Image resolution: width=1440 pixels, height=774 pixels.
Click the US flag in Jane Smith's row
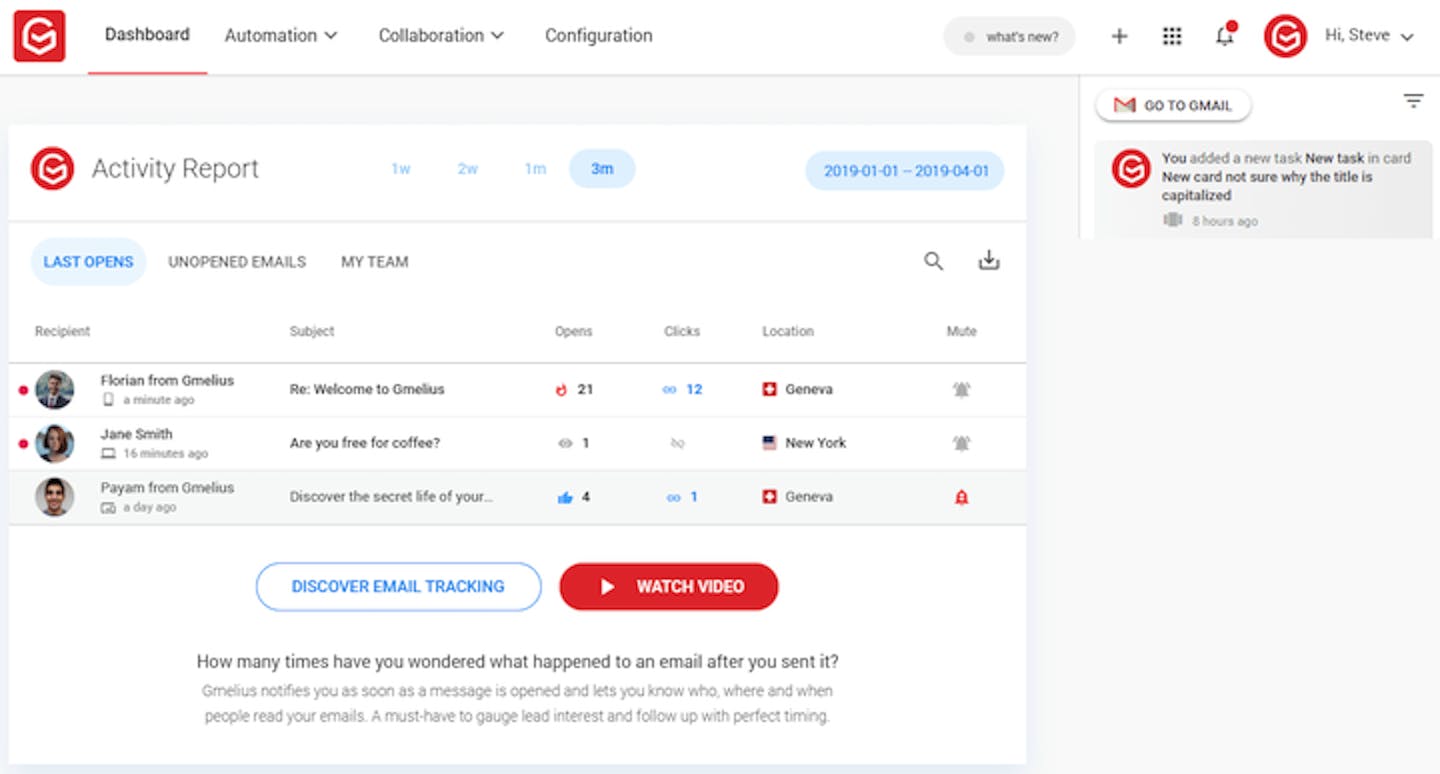point(769,443)
